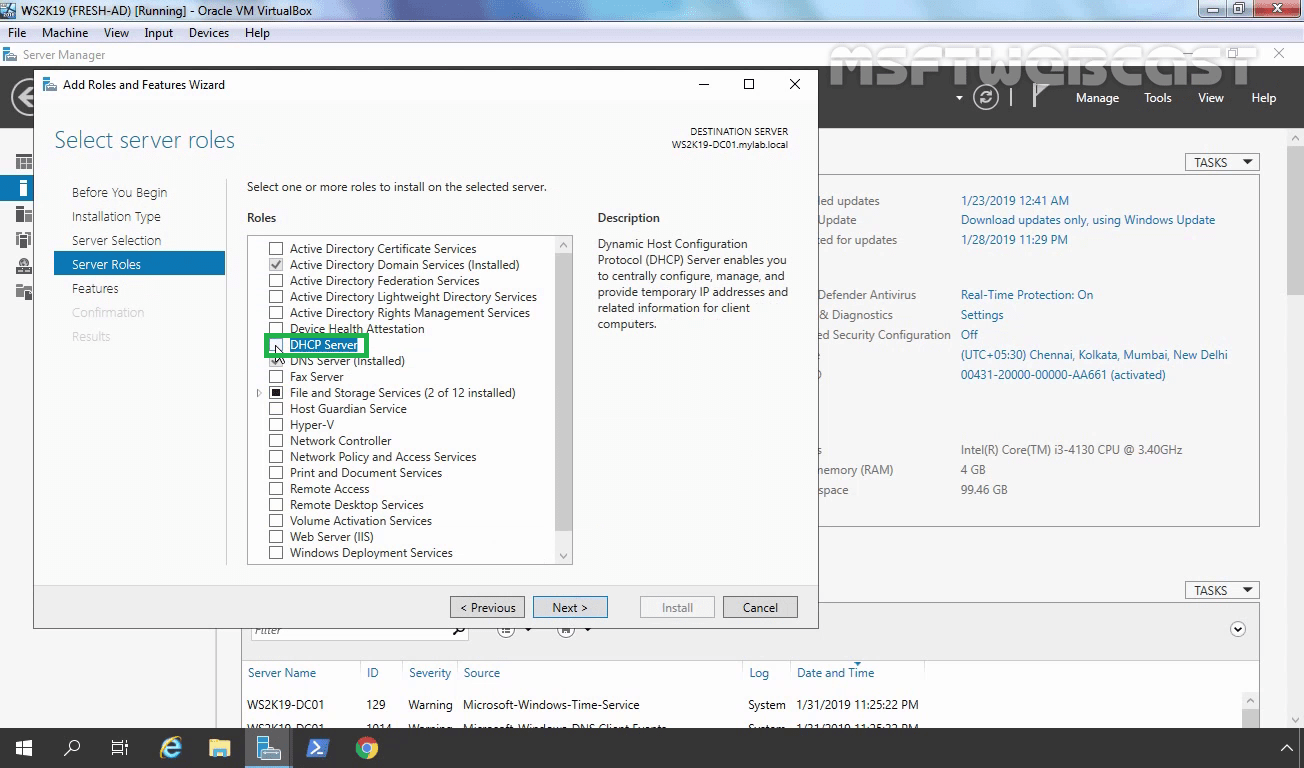Image resolution: width=1304 pixels, height=768 pixels.
Task: Open Server Manager Manage menu
Action: click(x=1097, y=98)
